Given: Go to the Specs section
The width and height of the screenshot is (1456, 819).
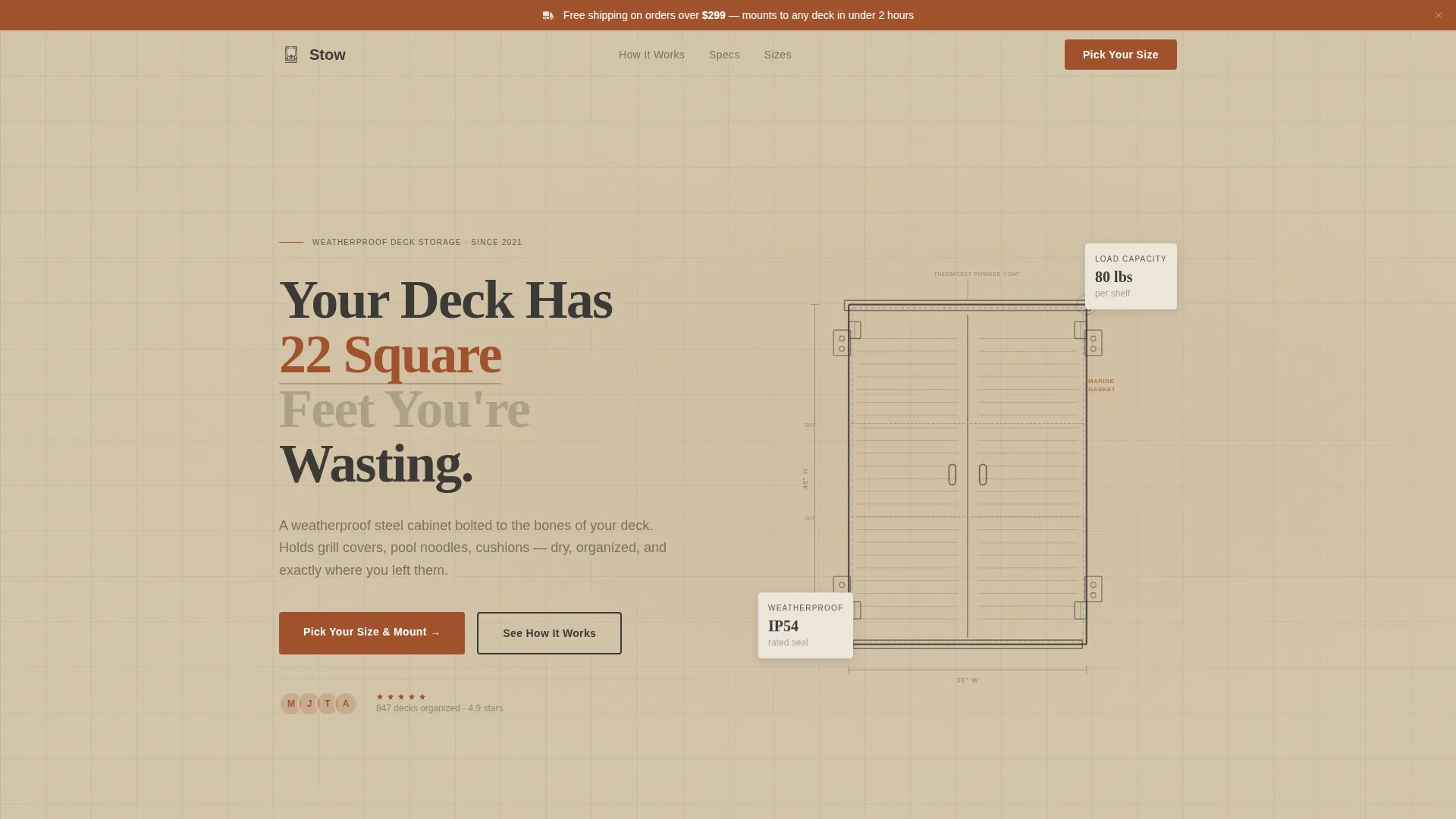Looking at the screenshot, I should (x=724, y=55).
